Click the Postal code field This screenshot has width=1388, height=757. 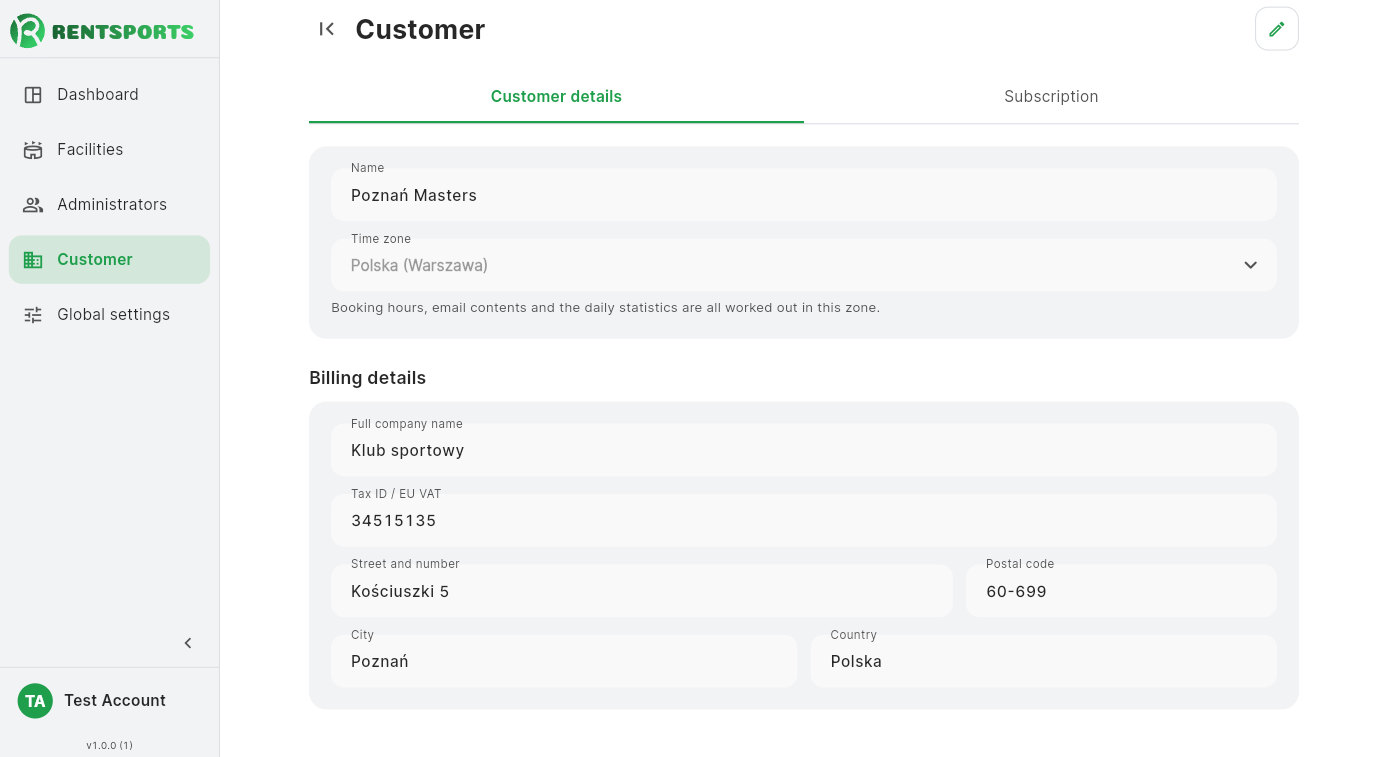pyautogui.click(x=1121, y=591)
